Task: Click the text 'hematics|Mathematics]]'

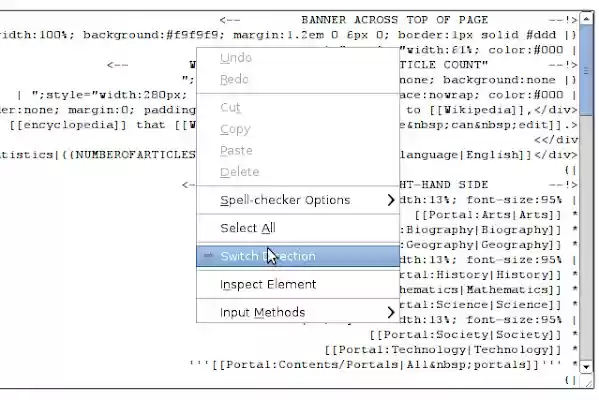Action: 480,290
